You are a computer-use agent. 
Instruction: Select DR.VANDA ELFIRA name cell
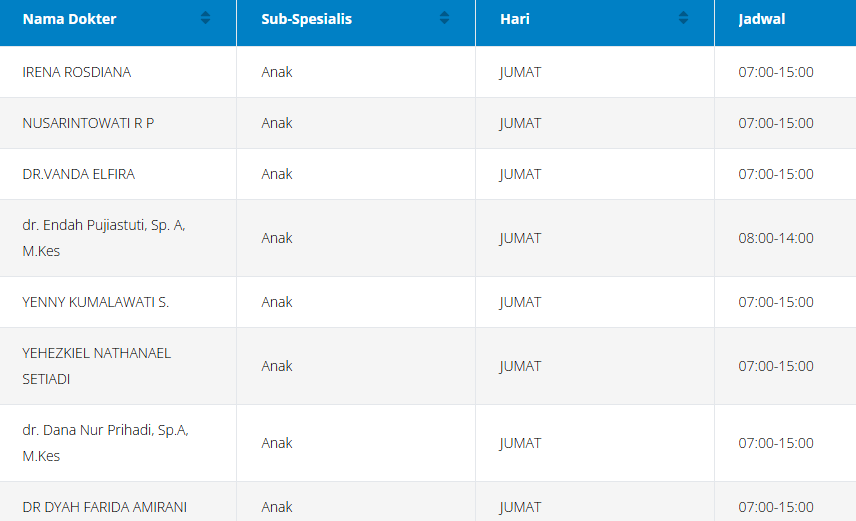point(79,174)
